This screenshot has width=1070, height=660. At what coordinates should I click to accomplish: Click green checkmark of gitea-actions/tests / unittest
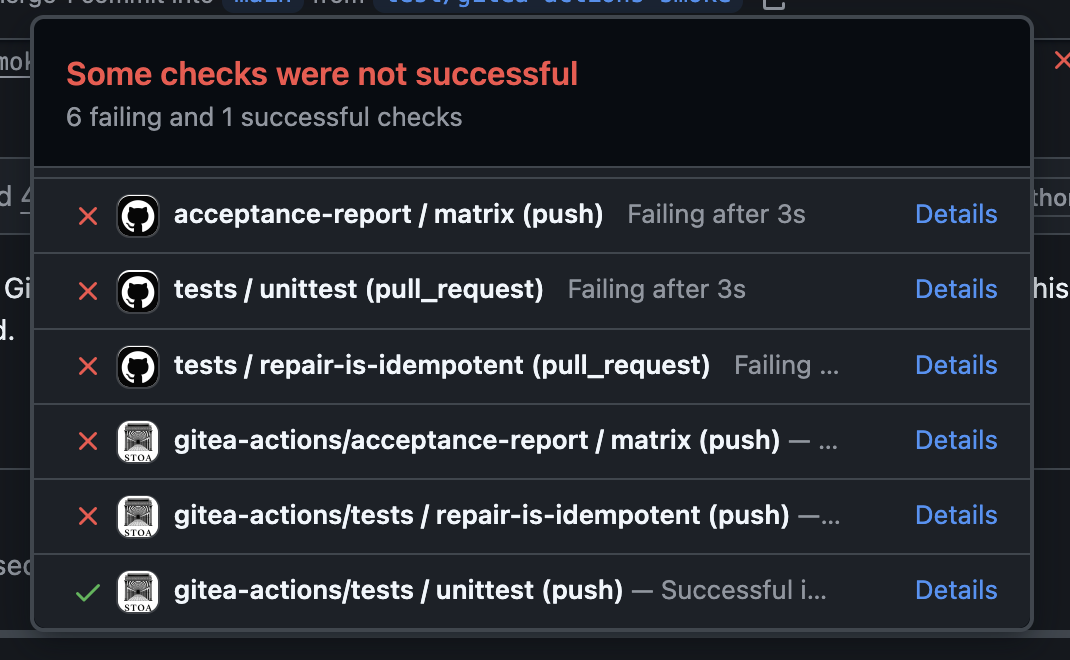88,592
